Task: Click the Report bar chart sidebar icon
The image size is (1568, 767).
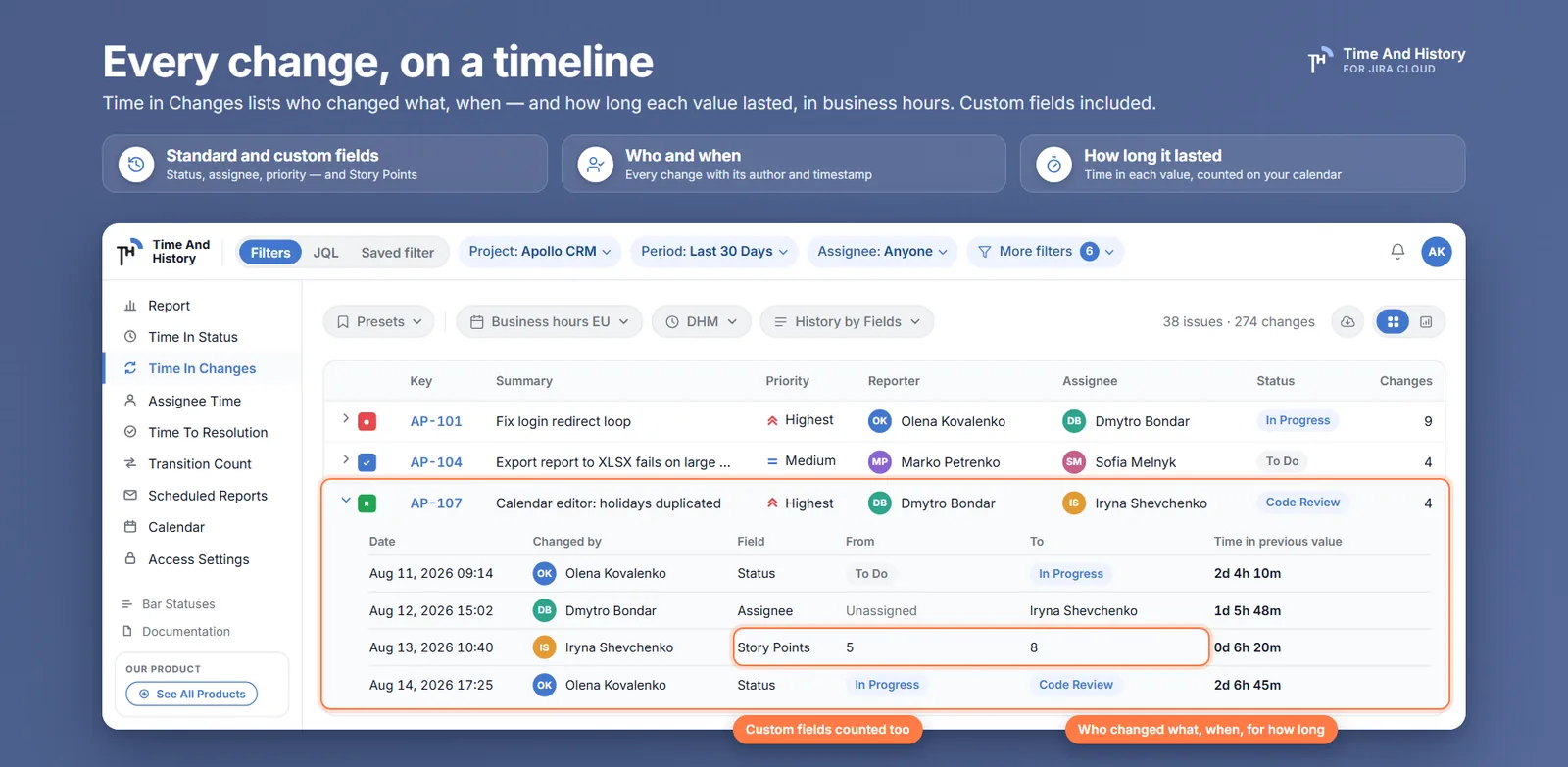Action: (130, 306)
